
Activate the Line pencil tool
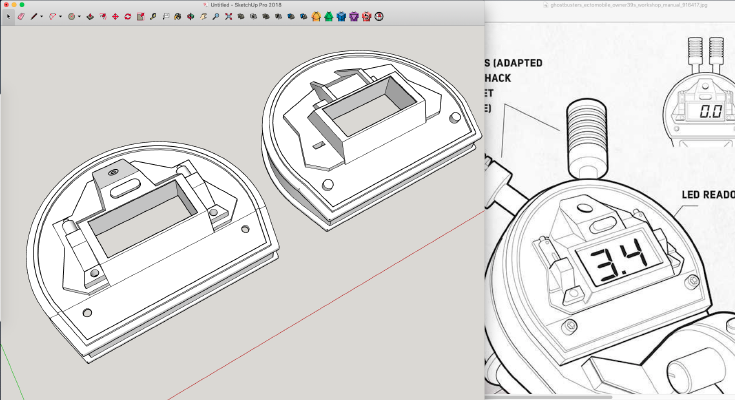[34, 16]
